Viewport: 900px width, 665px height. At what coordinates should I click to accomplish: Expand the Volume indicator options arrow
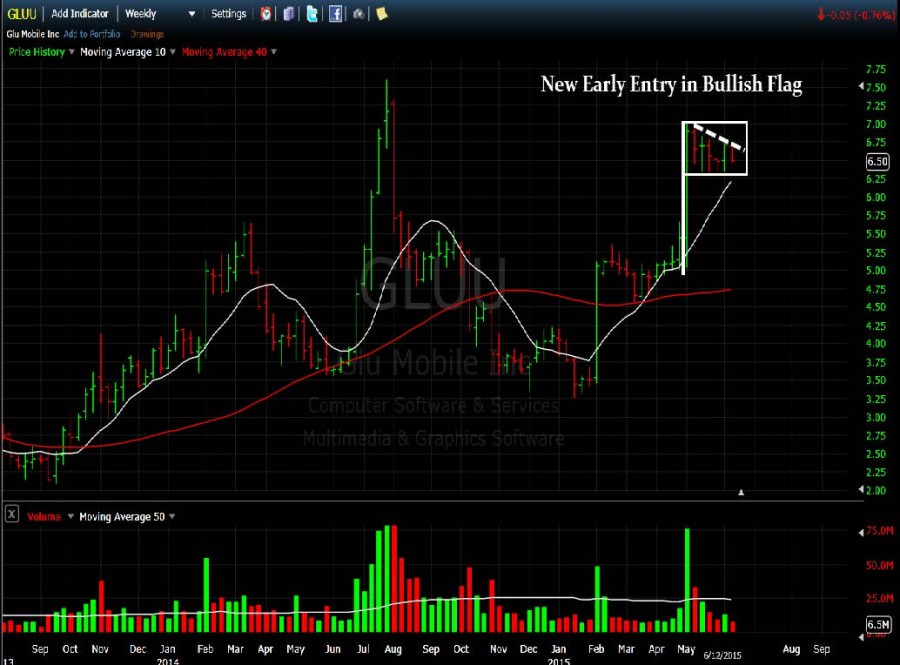coord(71,516)
